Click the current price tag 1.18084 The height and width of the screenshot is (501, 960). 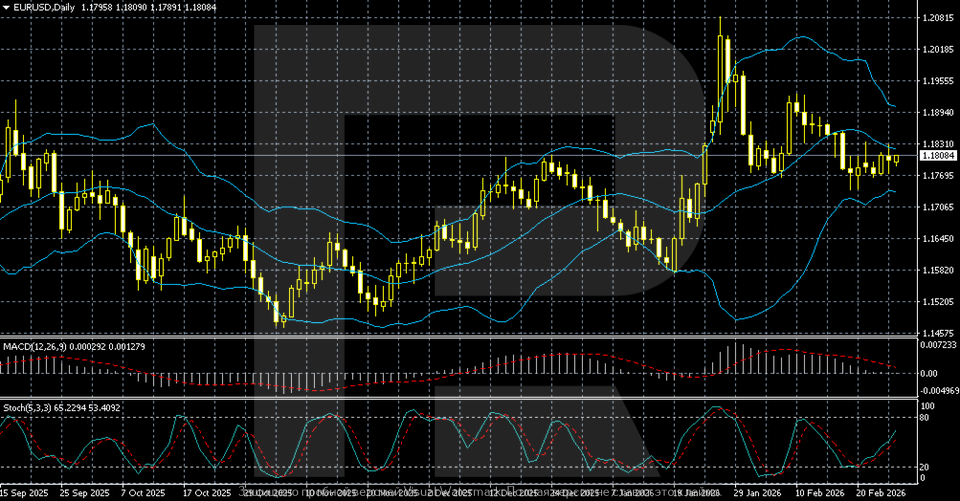pyautogui.click(x=938, y=156)
